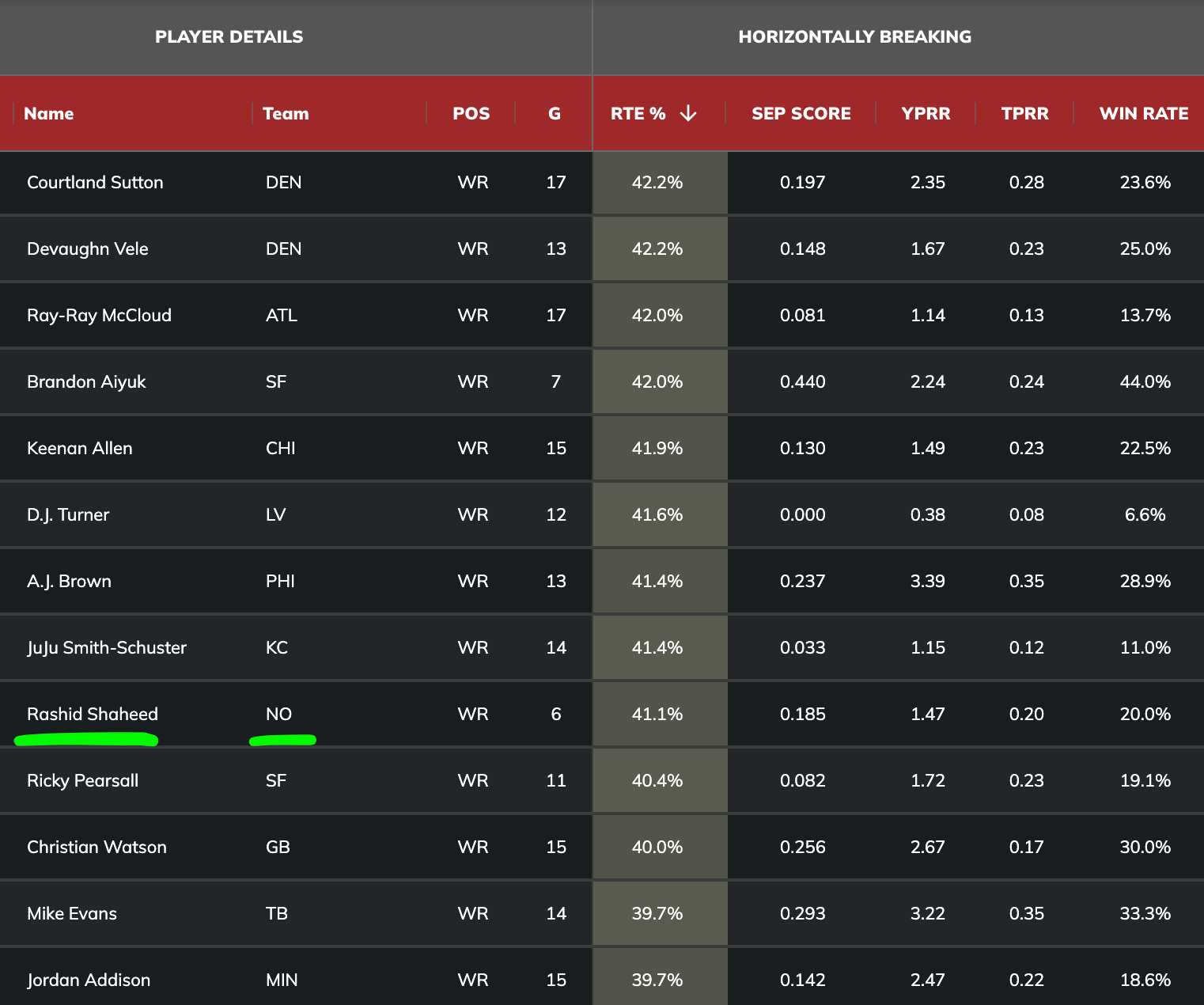Open player Rashid Shaheed

point(93,714)
